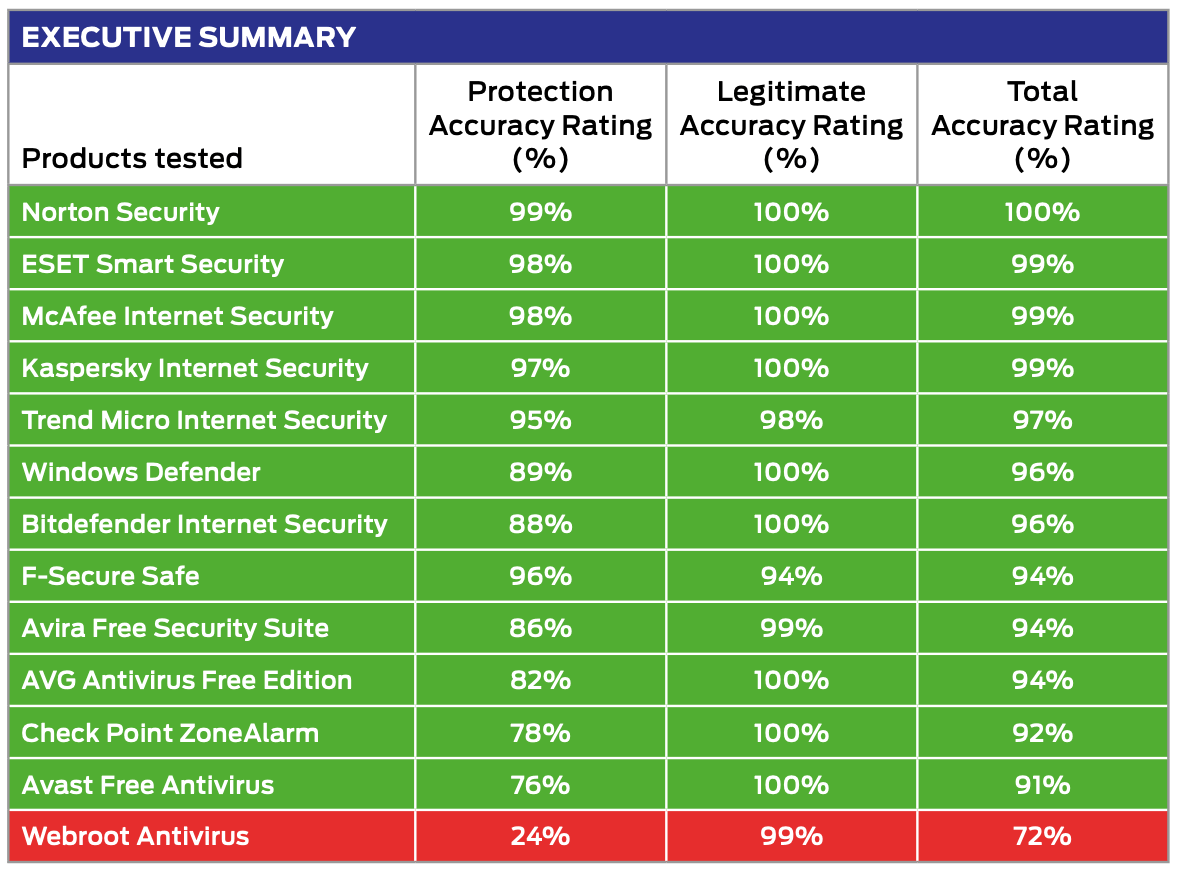1178x870 pixels.
Task: Click the Protection Accuracy Rating column header
Action: pos(540,125)
